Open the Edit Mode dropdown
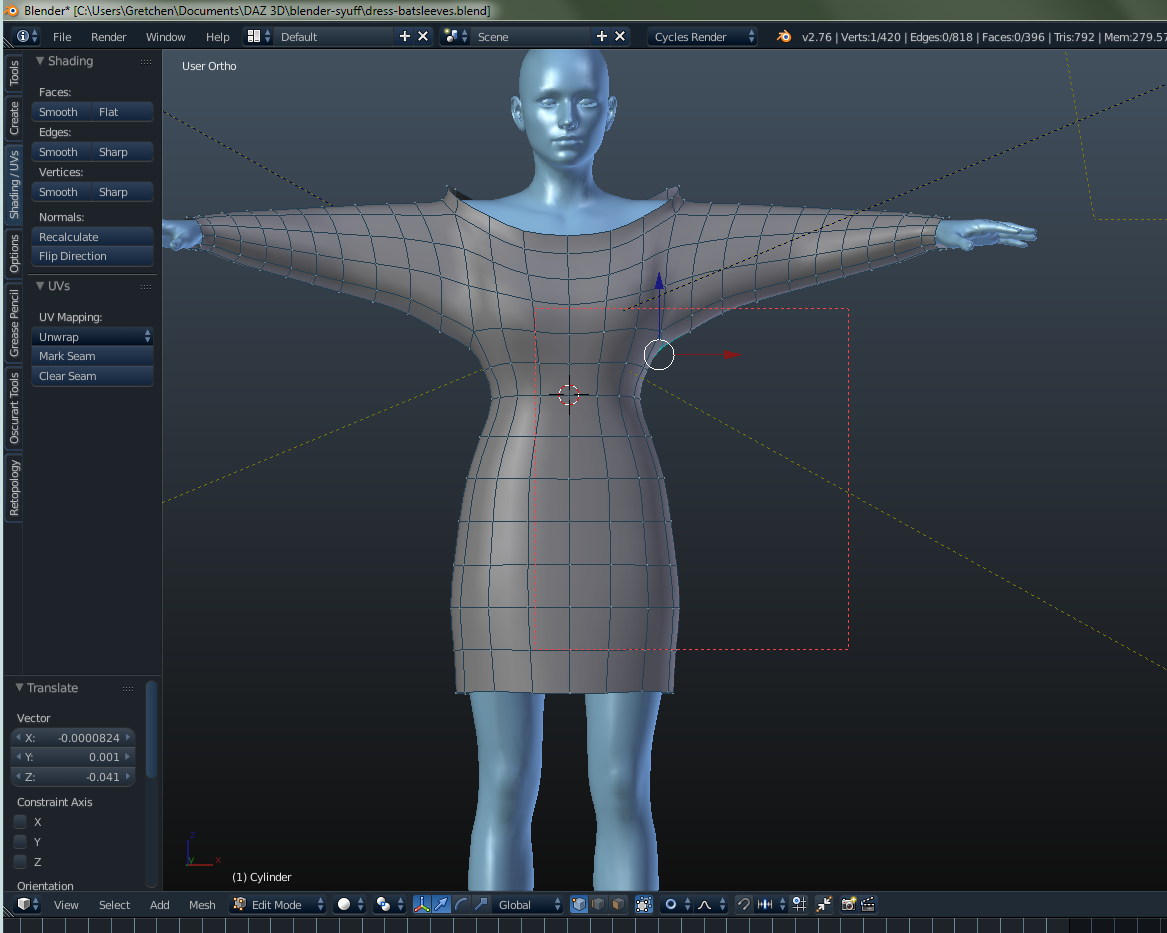The image size is (1167, 933). 279,904
